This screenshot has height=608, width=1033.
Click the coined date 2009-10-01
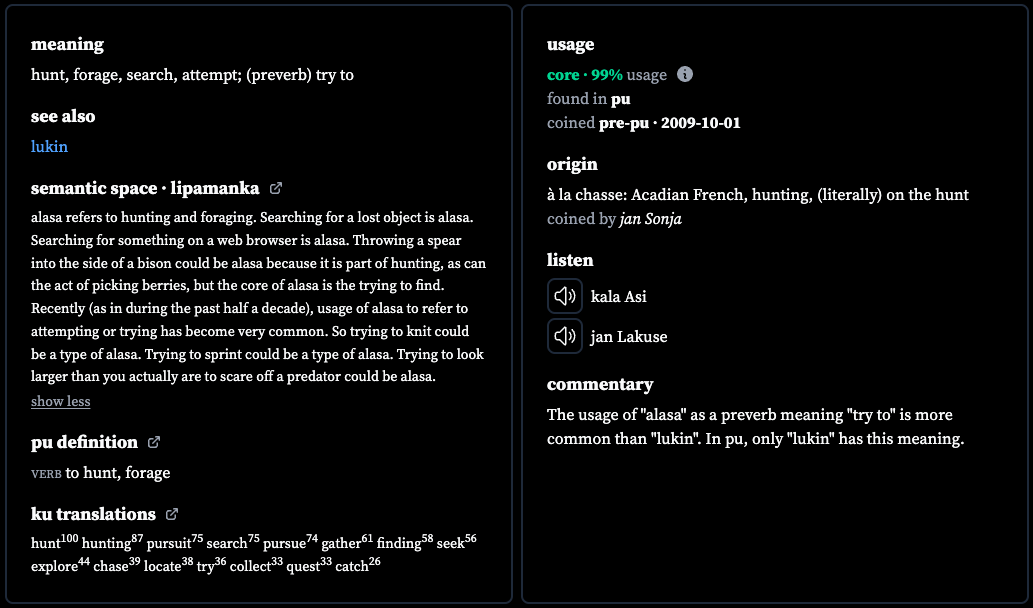pos(700,123)
